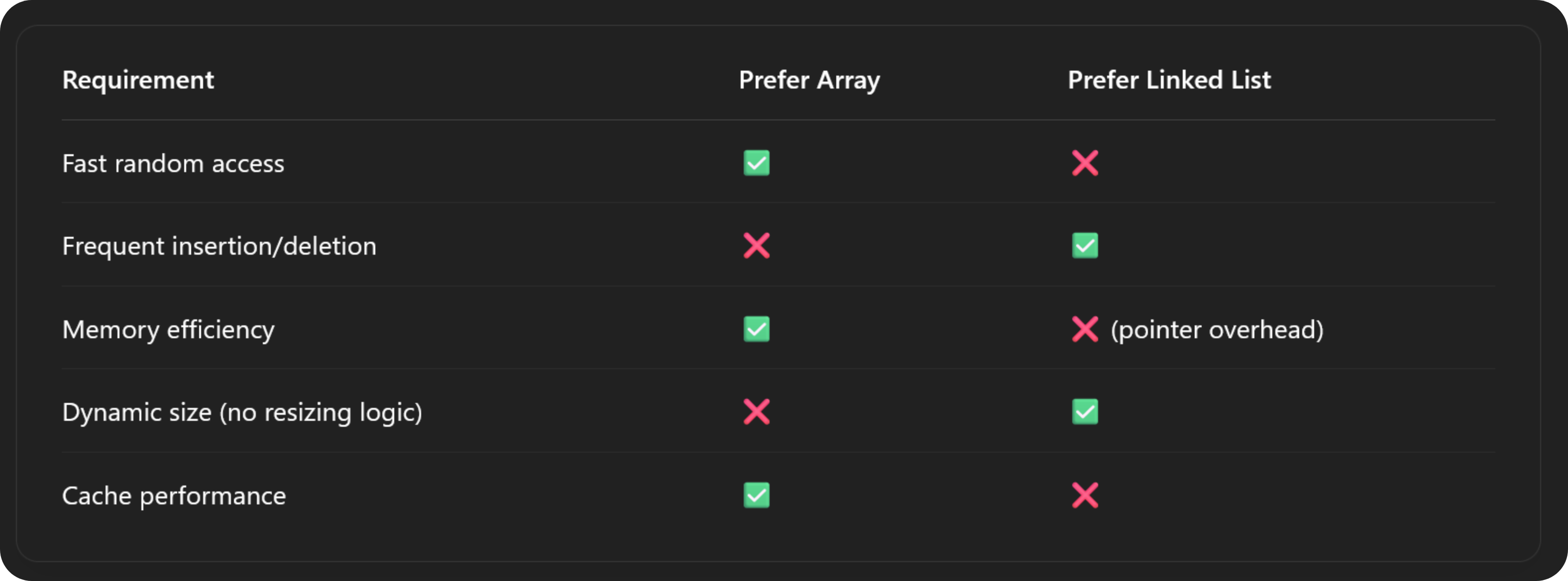Click green checkmark for Dynamic size under Prefer Linked List
1568x581 pixels.
pos(1085,412)
